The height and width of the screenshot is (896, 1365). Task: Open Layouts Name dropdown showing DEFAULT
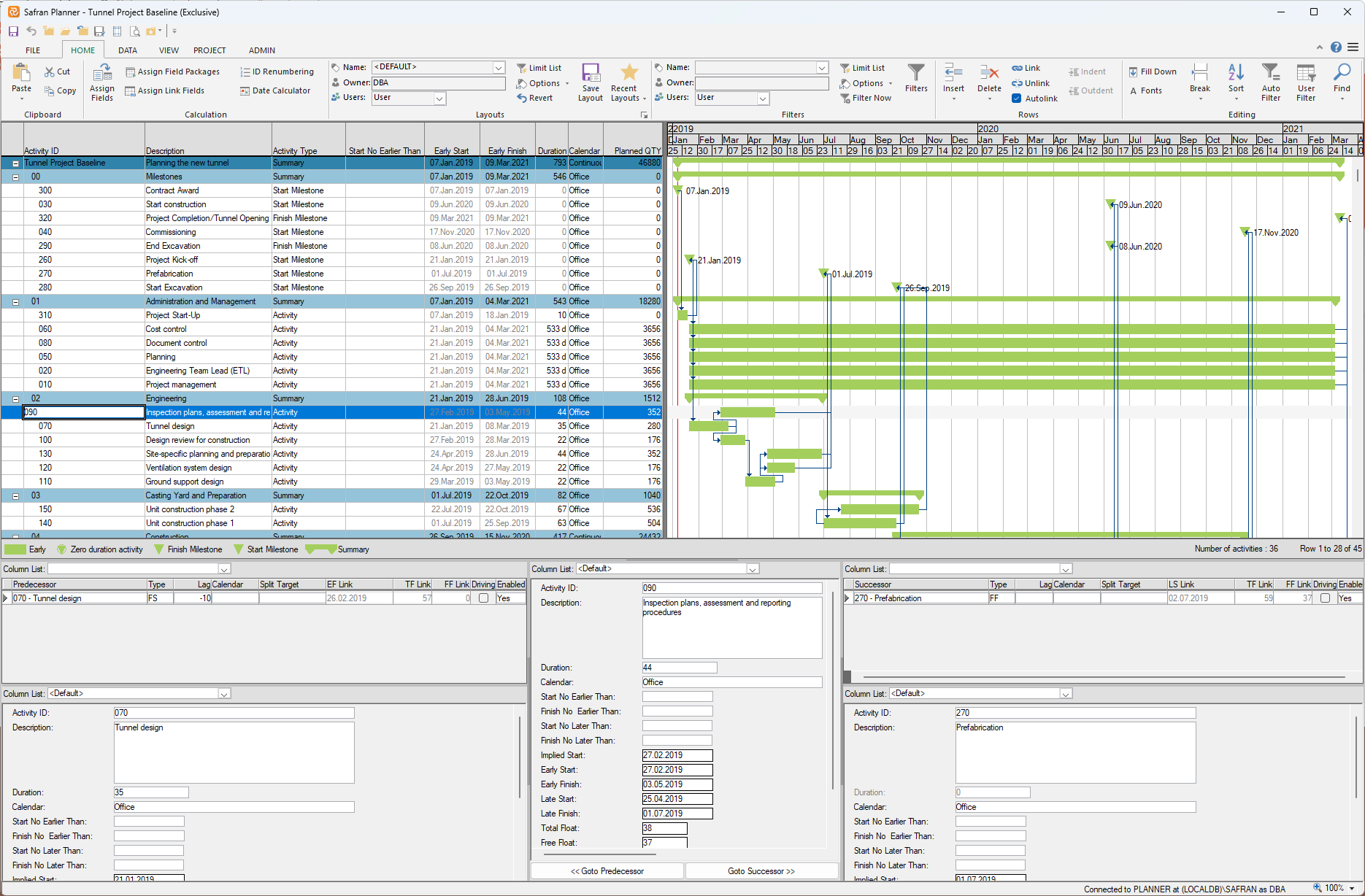499,68
